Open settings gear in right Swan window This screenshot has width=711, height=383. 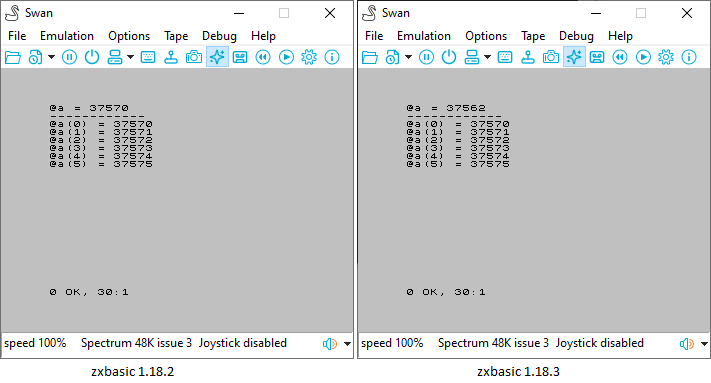[666, 57]
